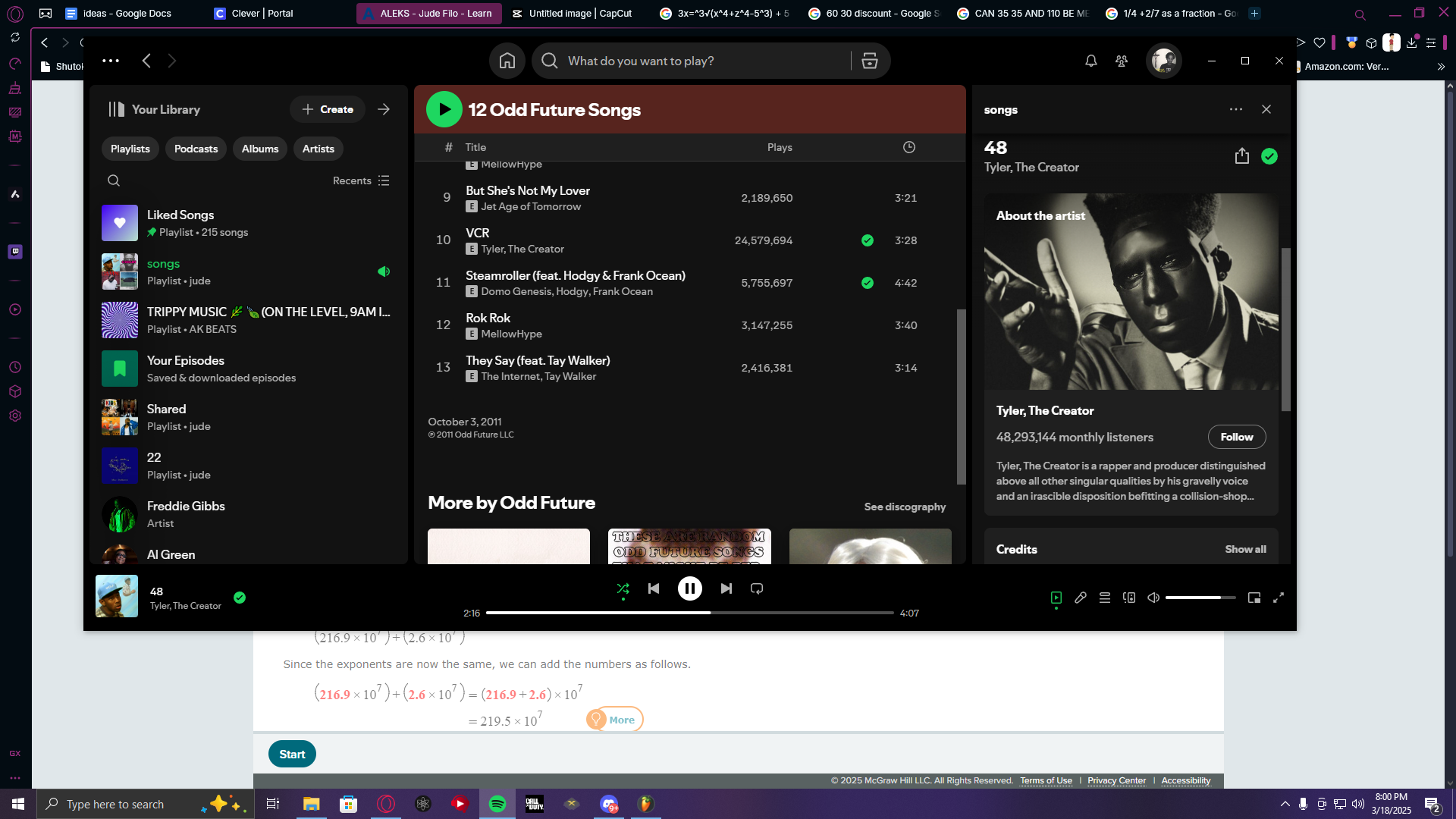1456x819 pixels.
Task: Filter library by Artists
Action: pos(318,149)
